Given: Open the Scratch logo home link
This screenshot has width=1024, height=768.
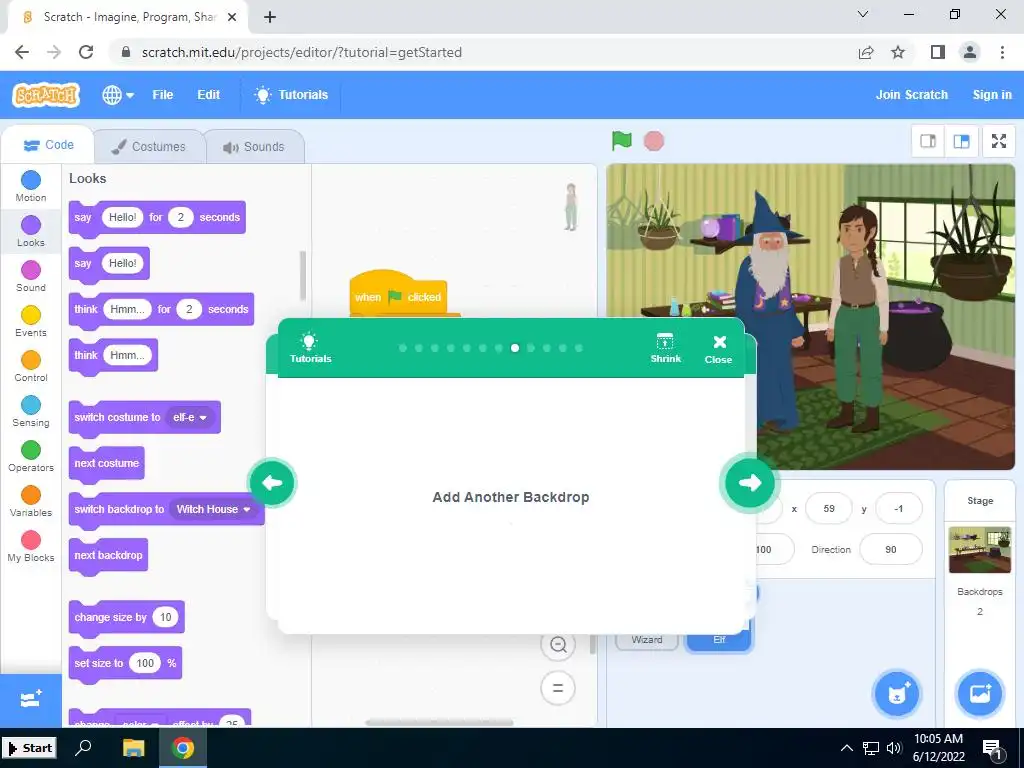Looking at the screenshot, I should (x=46, y=95).
